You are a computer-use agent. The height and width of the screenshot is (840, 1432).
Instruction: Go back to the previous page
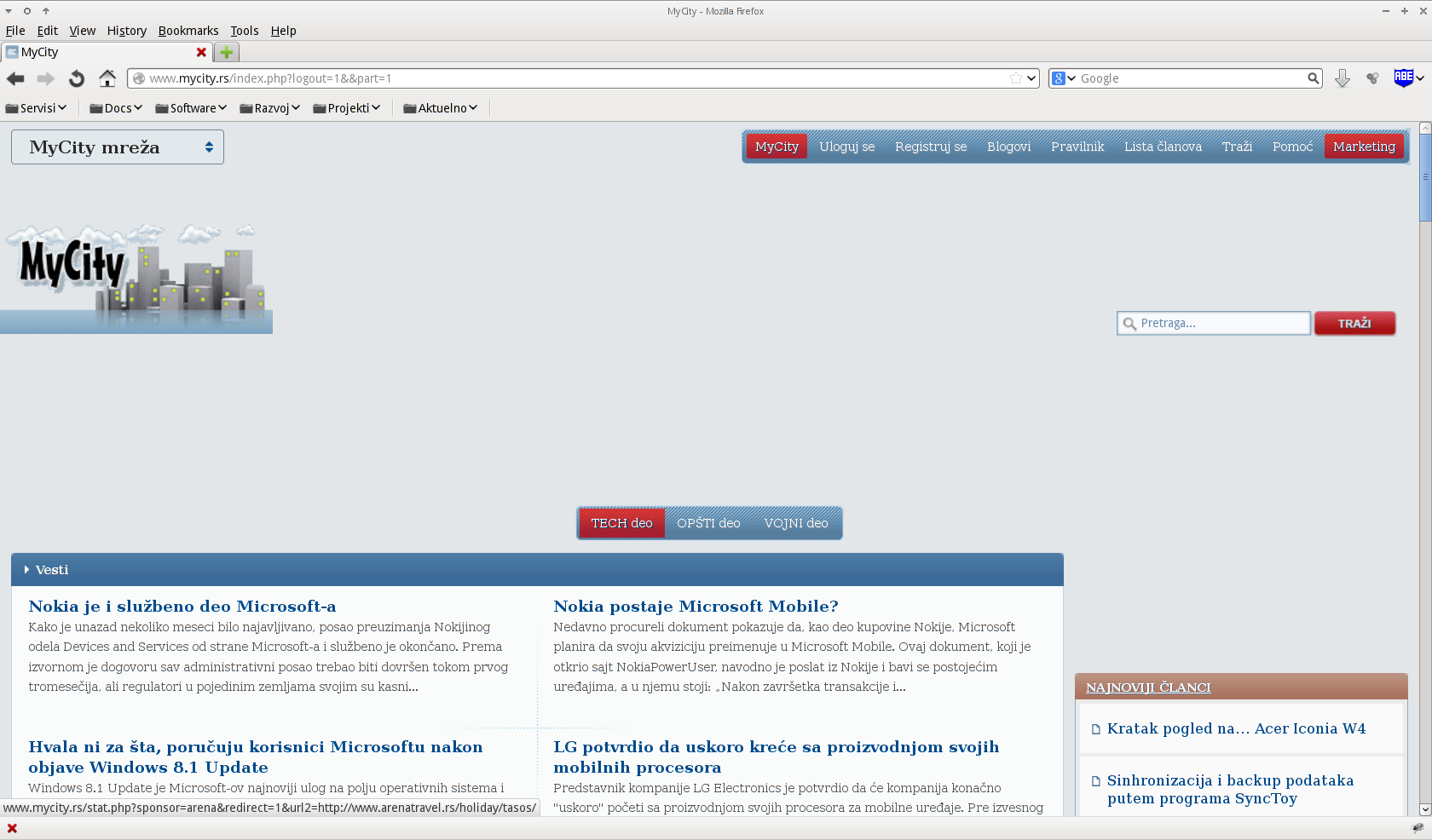(15, 78)
